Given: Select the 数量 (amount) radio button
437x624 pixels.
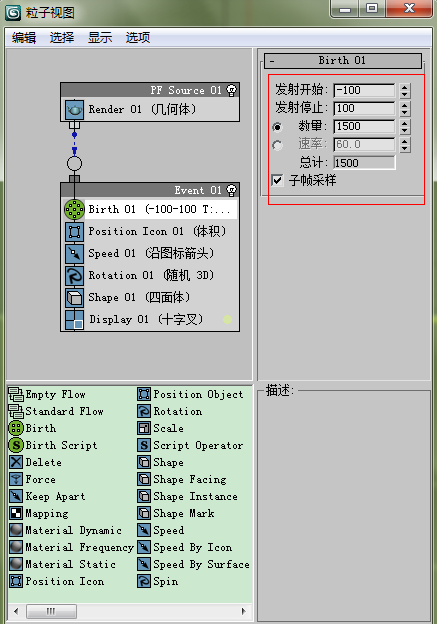Looking at the screenshot, I should (x=277, y=127).
